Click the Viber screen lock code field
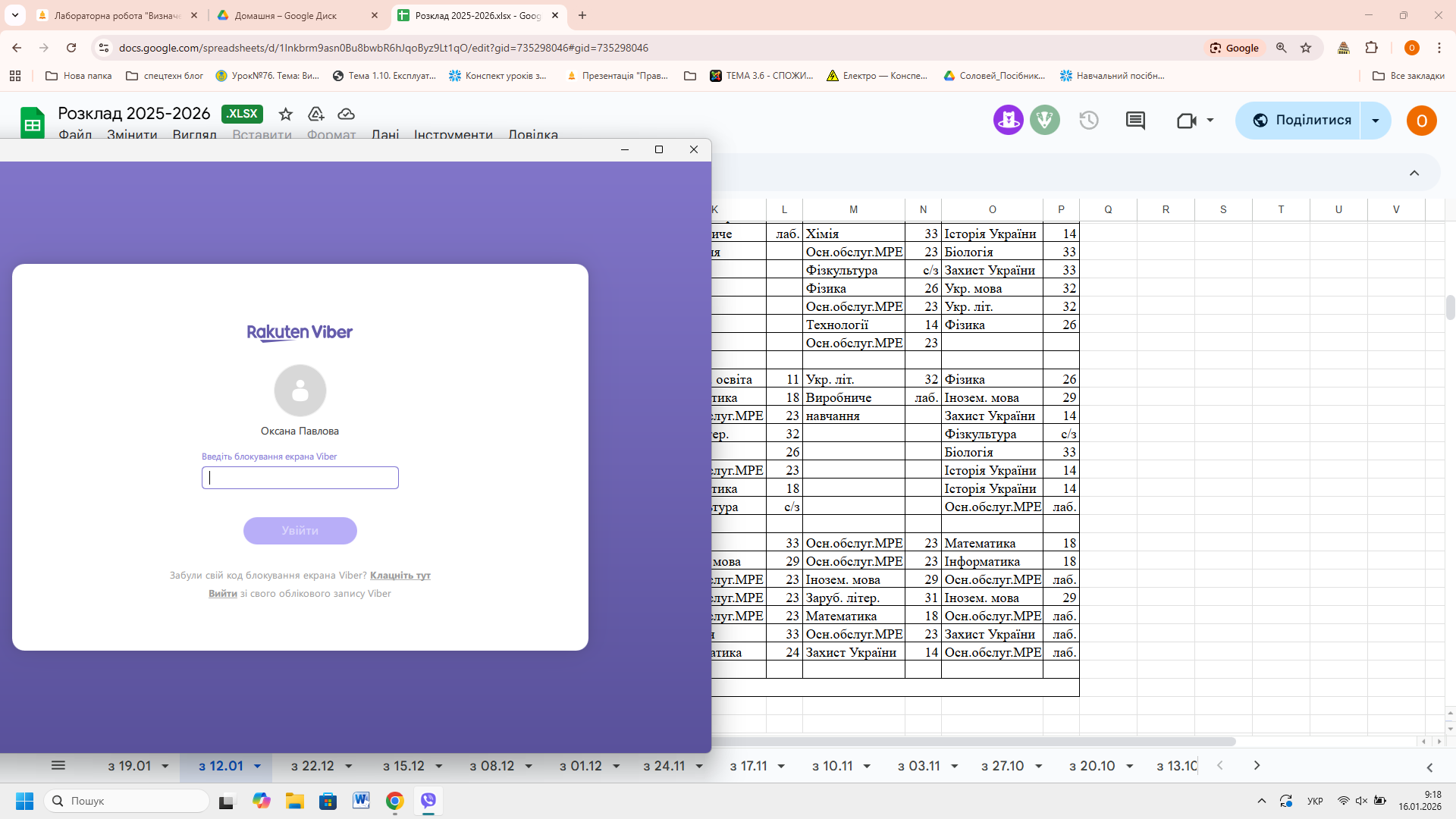 pos(300,478)
